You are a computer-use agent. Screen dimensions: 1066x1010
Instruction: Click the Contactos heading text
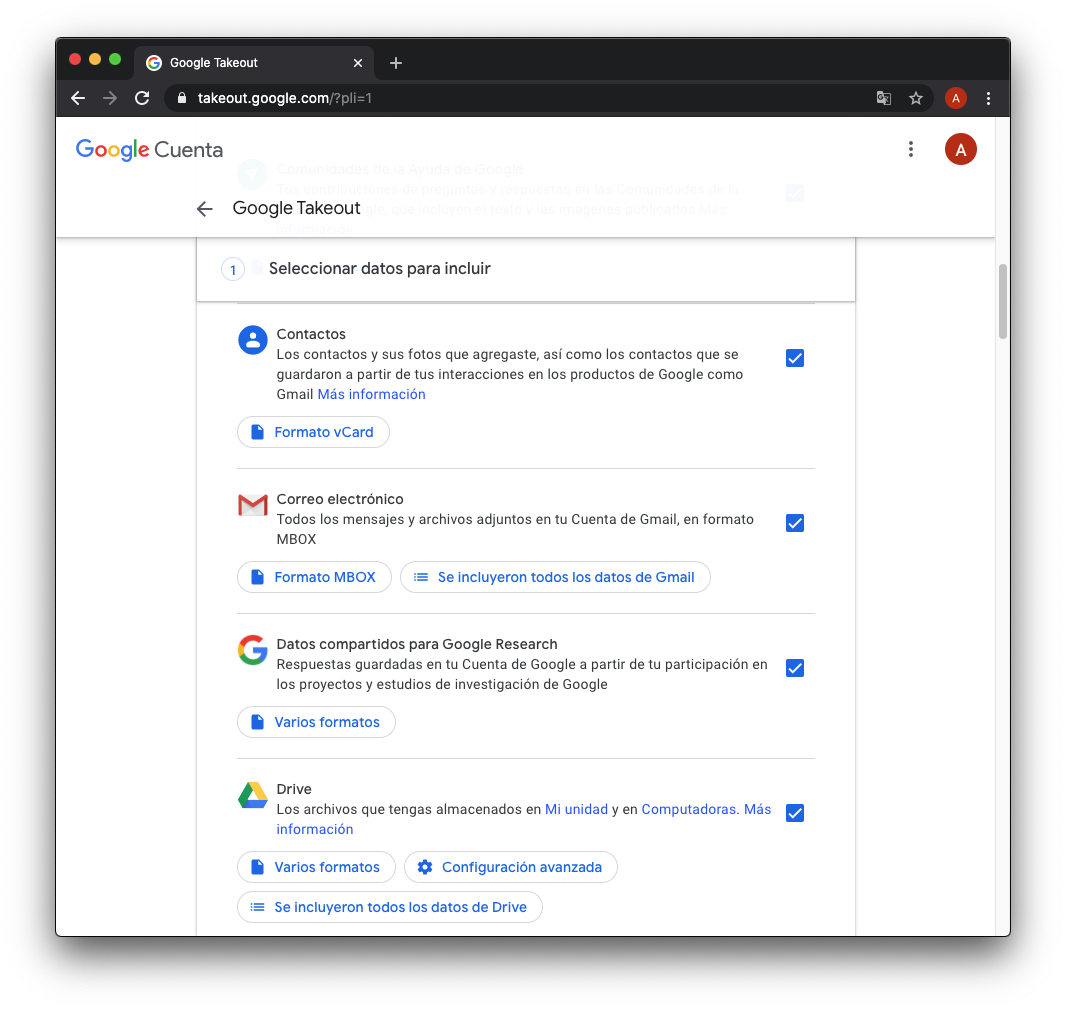[311, 334]
